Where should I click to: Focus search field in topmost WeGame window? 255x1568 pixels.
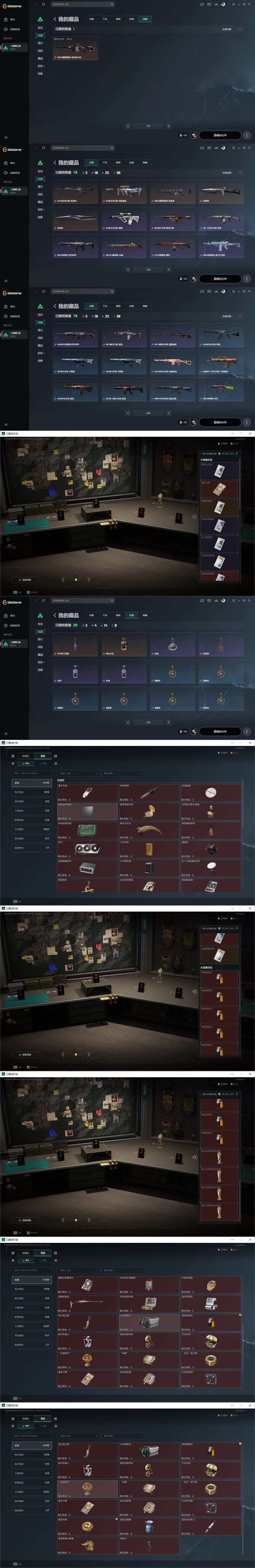(x=82, y=4)
